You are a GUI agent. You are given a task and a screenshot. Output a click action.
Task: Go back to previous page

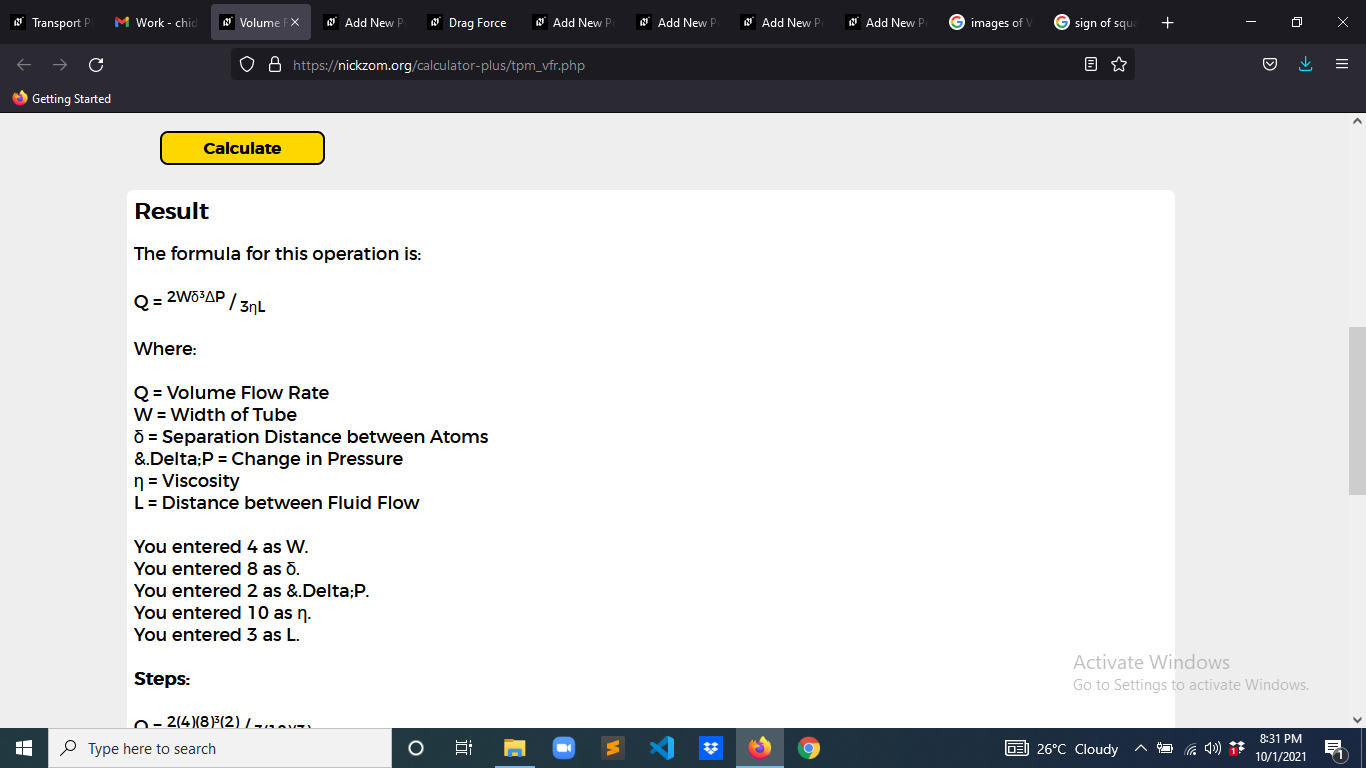click(24, 65)
